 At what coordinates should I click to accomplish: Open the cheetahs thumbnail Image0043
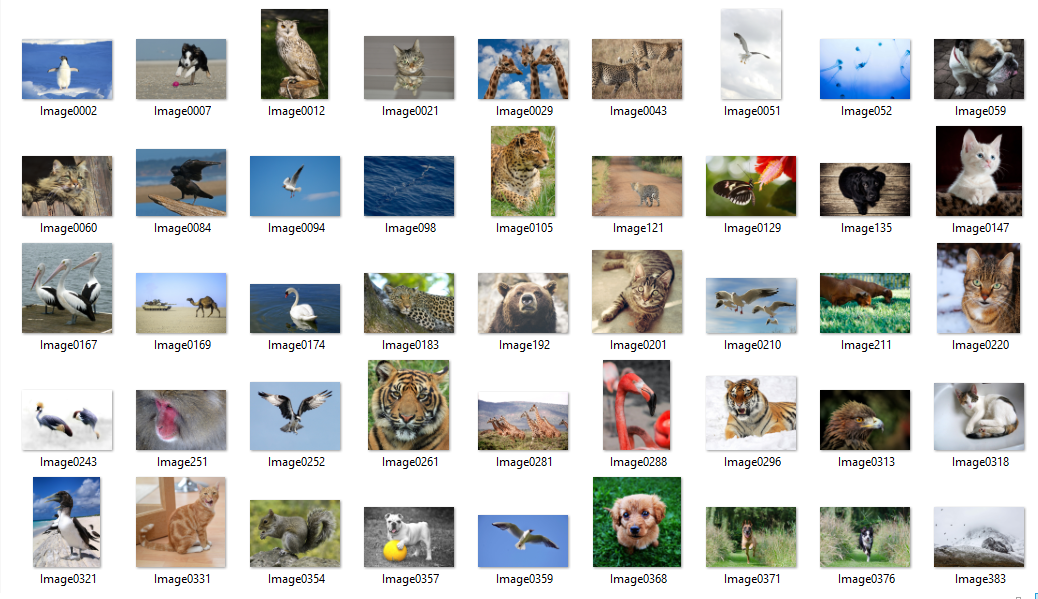[637, 69]
